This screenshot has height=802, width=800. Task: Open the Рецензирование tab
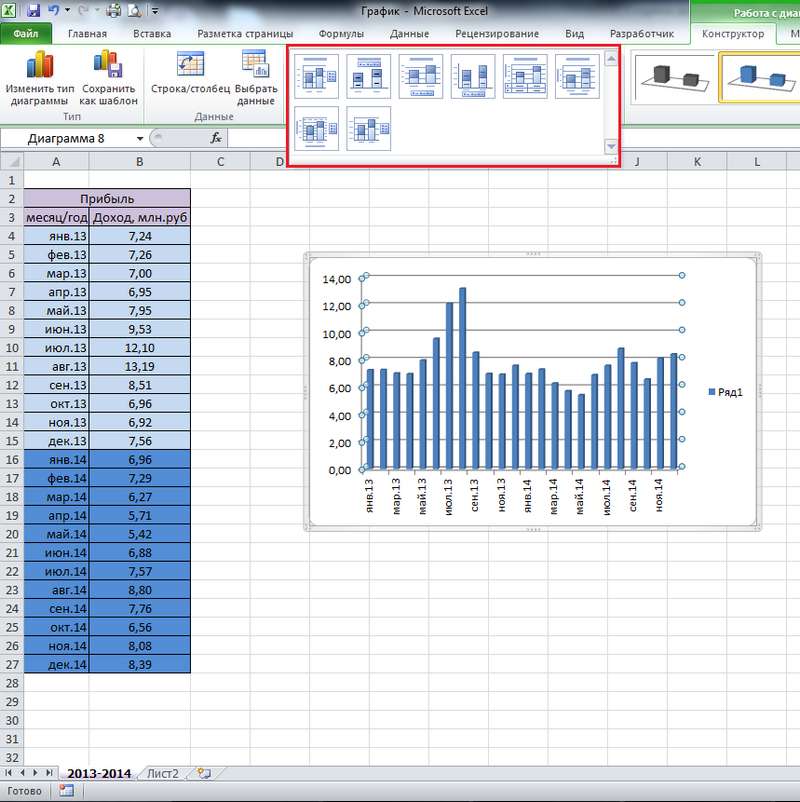coord(497,34)
